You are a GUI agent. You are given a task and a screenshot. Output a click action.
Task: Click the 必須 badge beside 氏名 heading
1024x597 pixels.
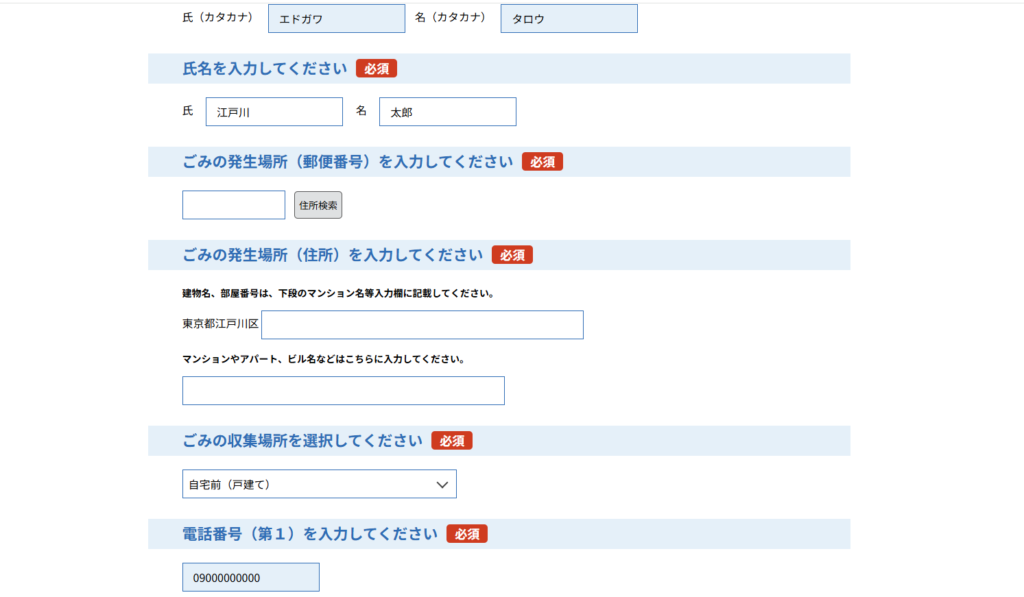click(376, 69)
